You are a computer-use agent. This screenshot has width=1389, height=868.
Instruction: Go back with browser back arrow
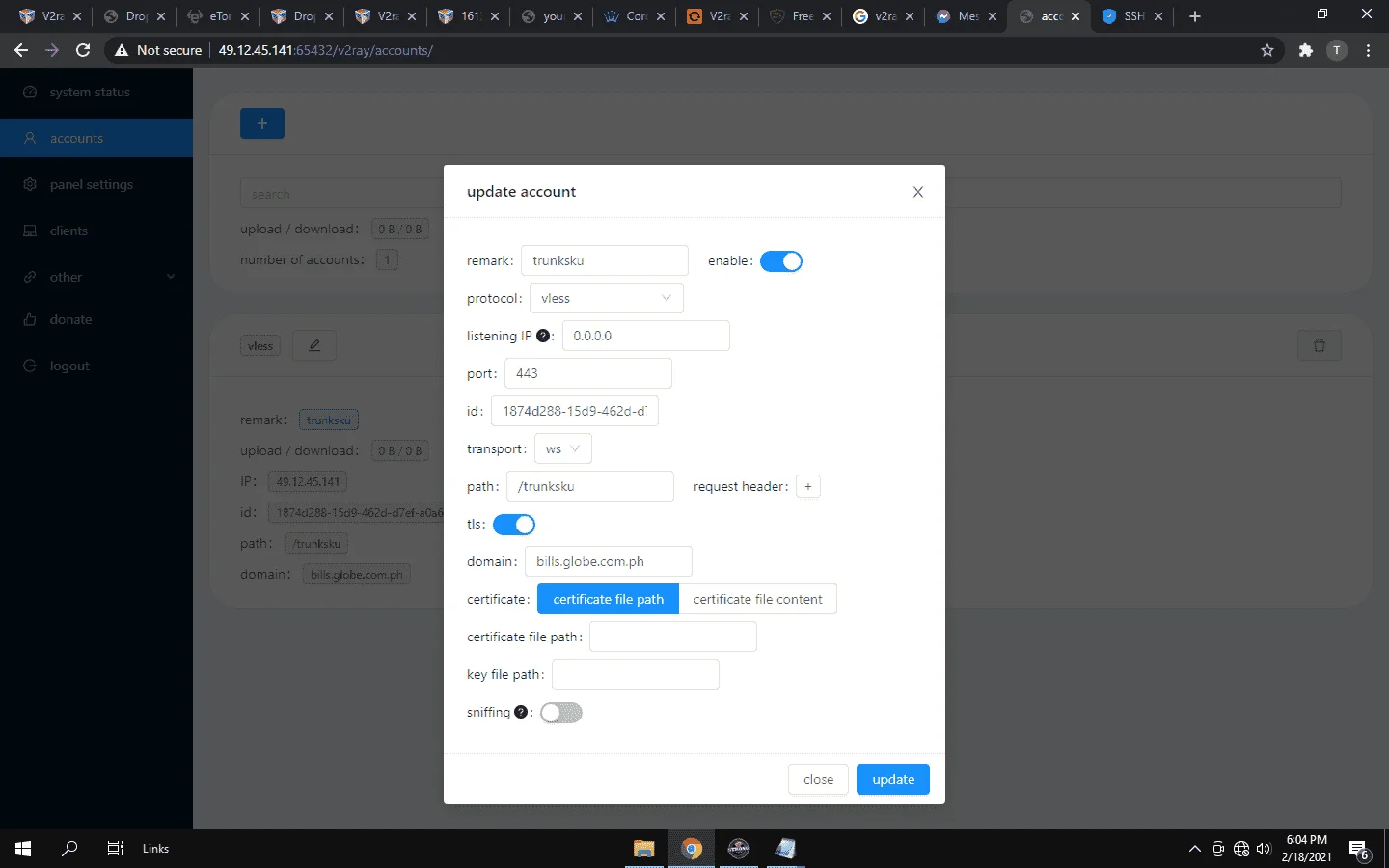pyautogui.click(x=21, y=50)
